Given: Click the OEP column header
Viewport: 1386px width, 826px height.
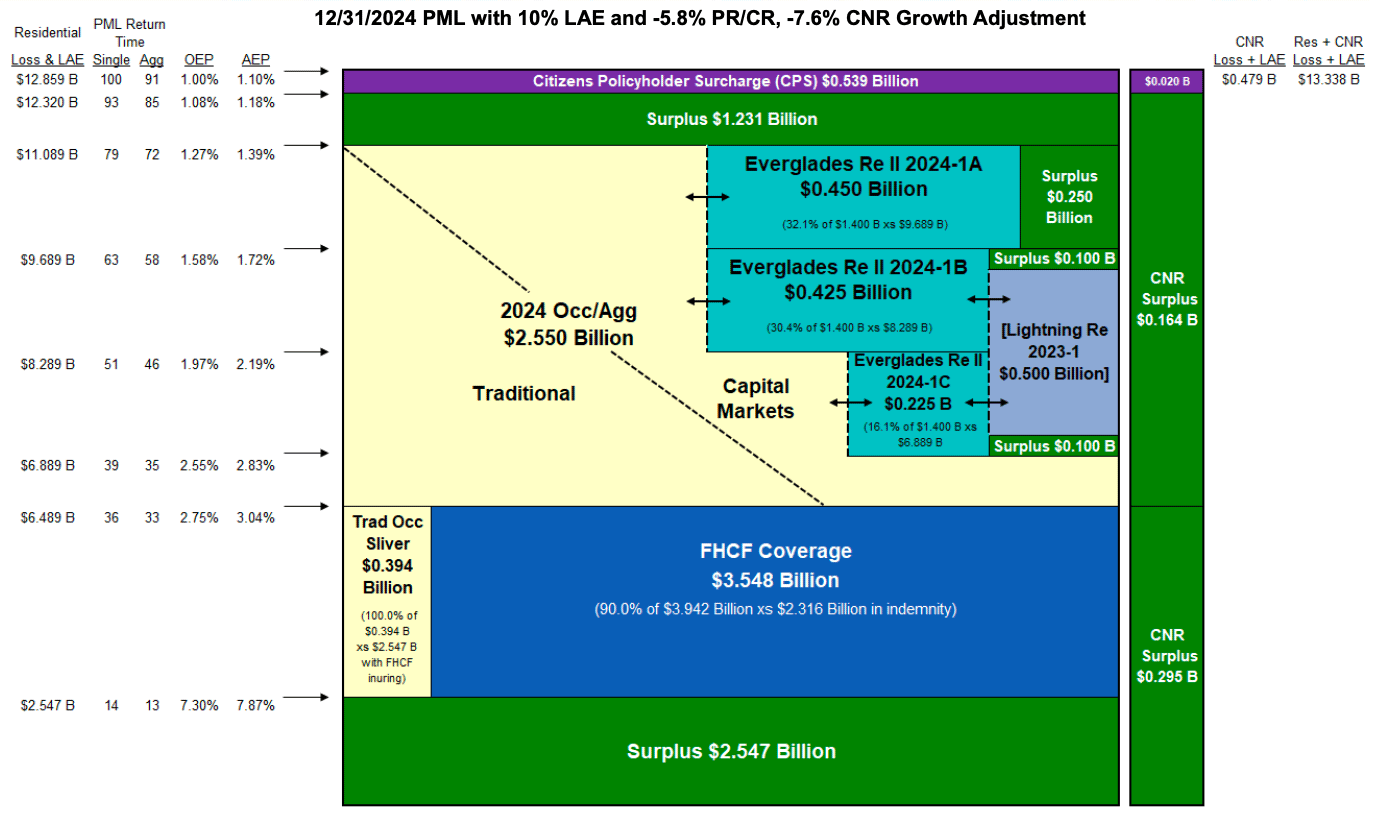Looking at the screenshot, I should coord(199,60).
